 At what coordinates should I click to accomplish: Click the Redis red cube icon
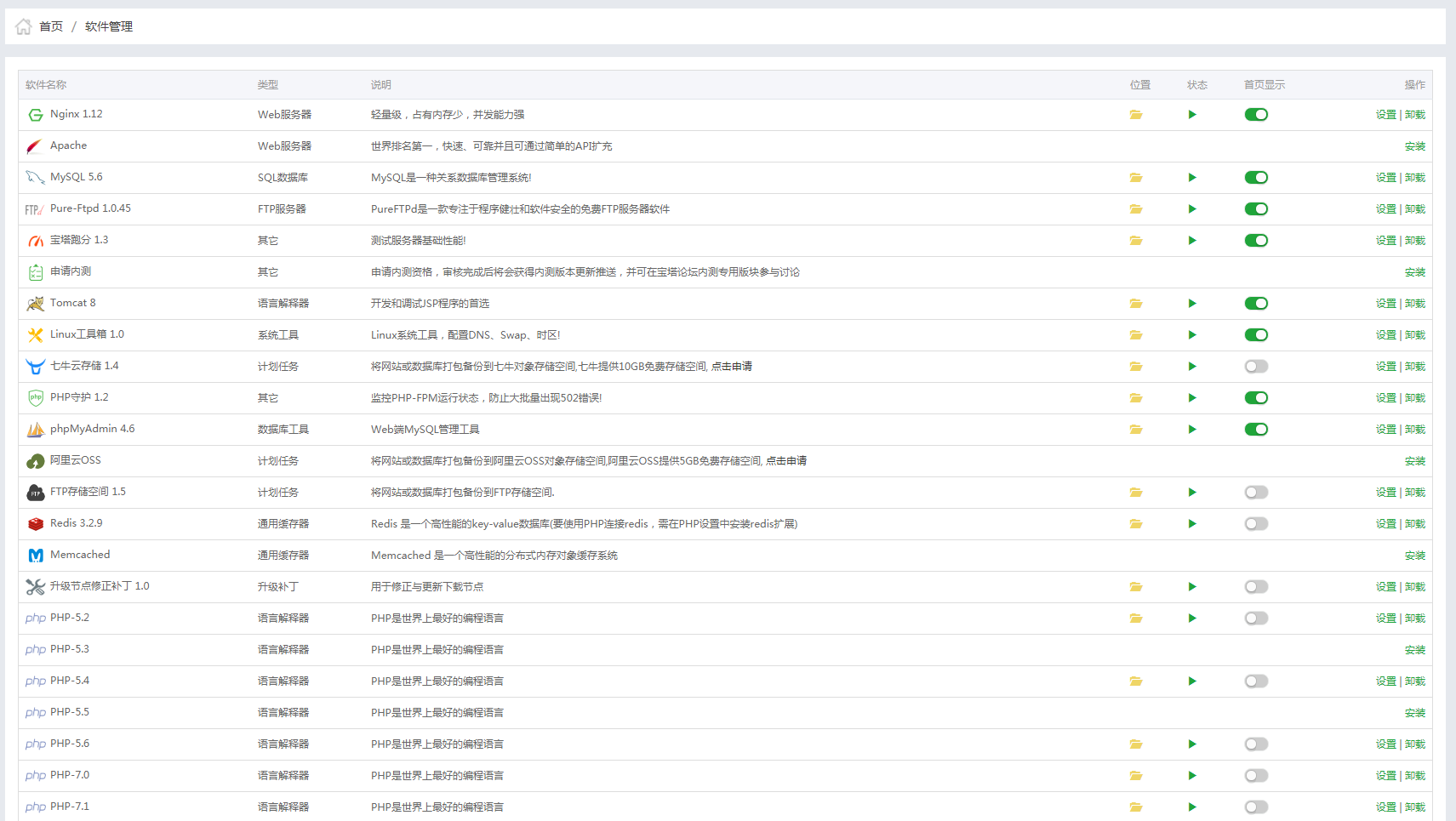tap(35, 524)
